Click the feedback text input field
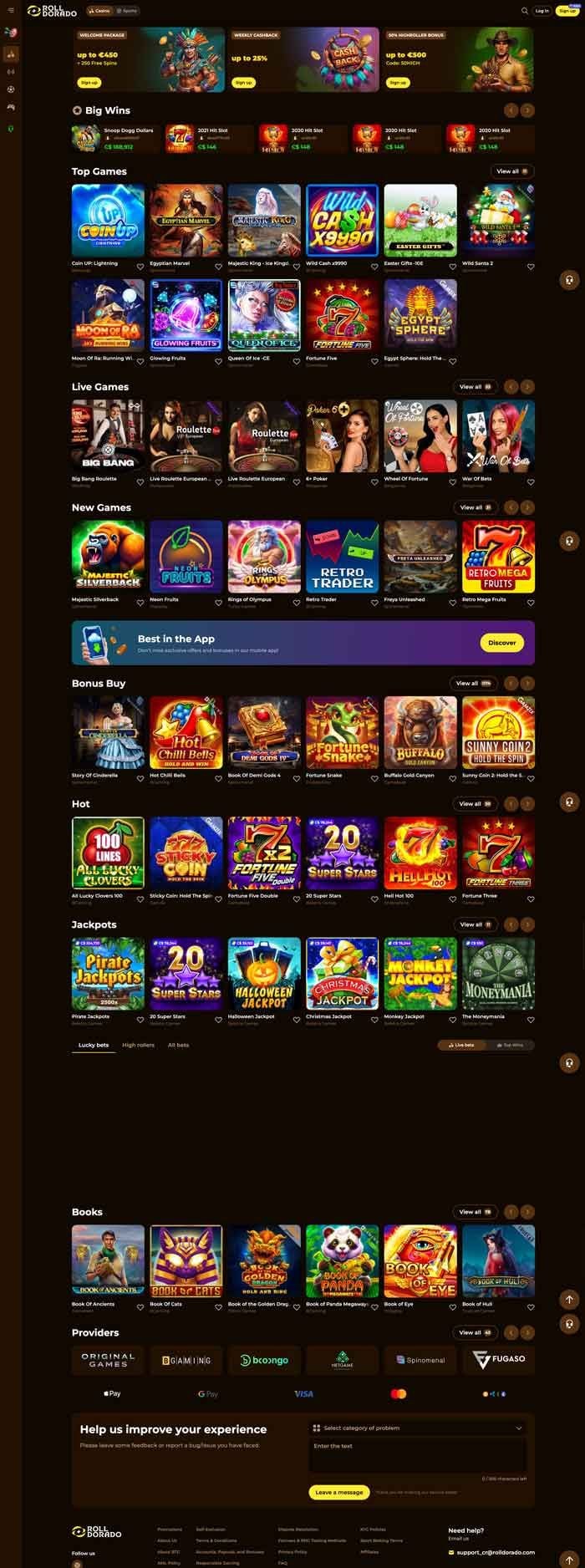Viewport: 585px width, 1568px height. [417, 1455]
